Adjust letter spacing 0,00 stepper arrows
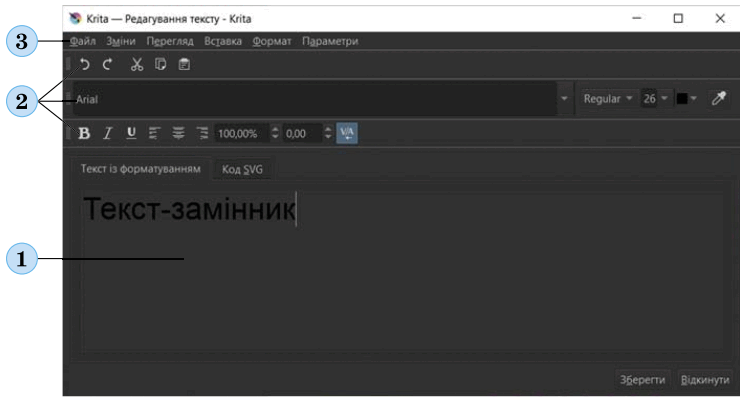 pos(328,134)
